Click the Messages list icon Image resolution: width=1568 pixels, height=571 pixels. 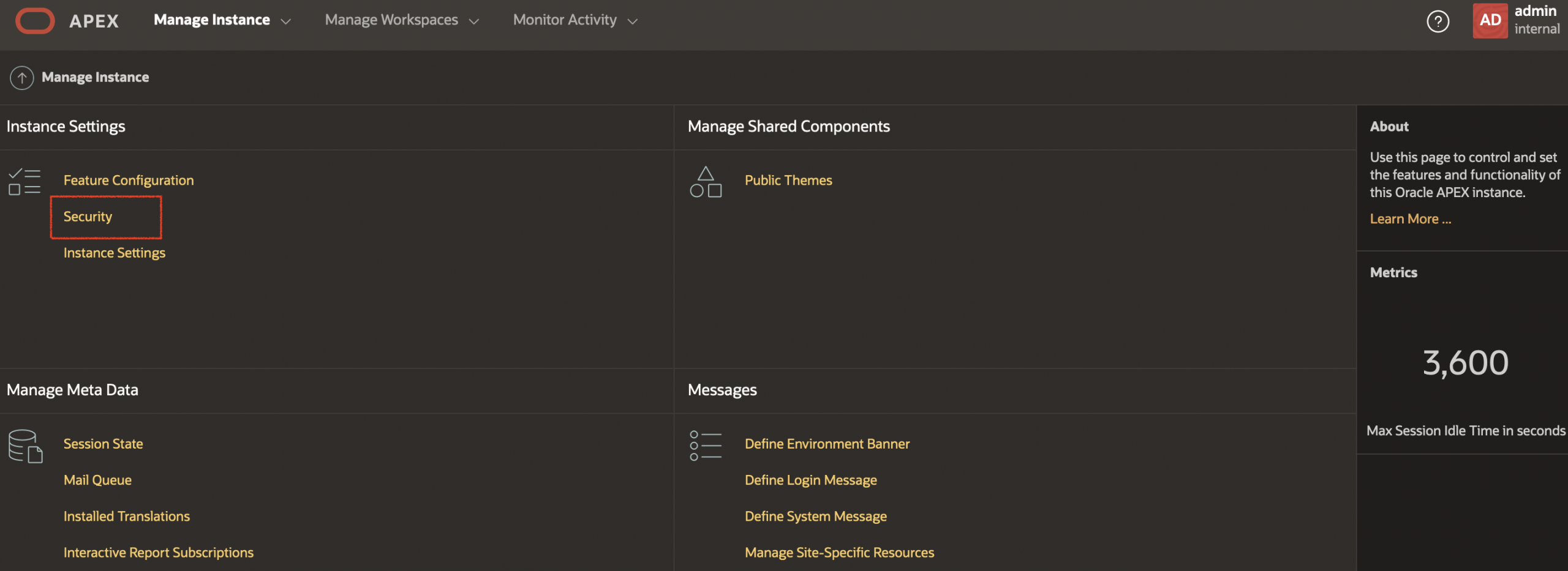click(x=706, y=445)
